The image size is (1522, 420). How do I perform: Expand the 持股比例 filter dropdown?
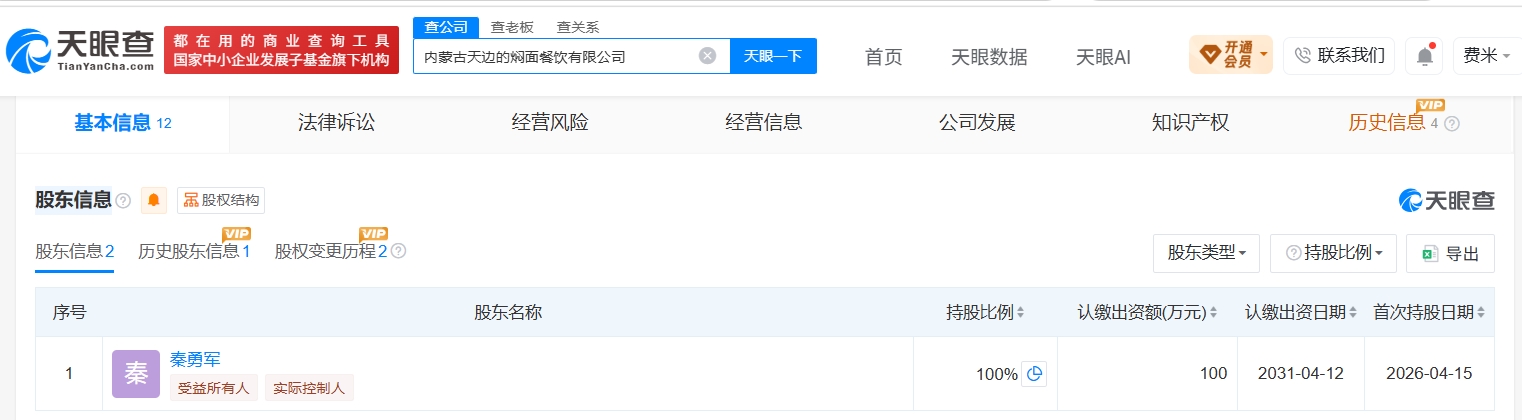point(1333,254)
